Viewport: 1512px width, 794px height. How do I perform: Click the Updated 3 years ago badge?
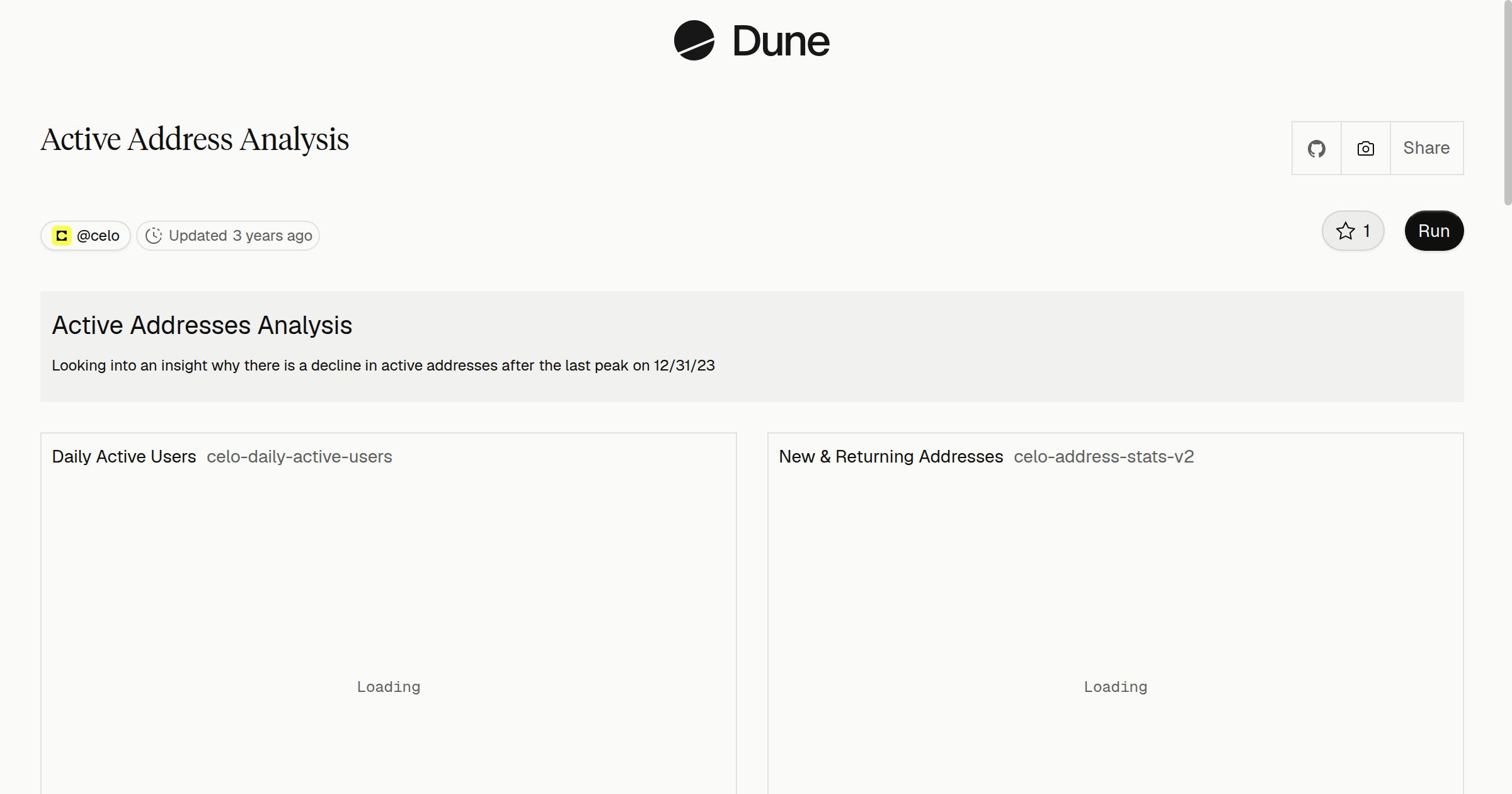tap(228, 236)
